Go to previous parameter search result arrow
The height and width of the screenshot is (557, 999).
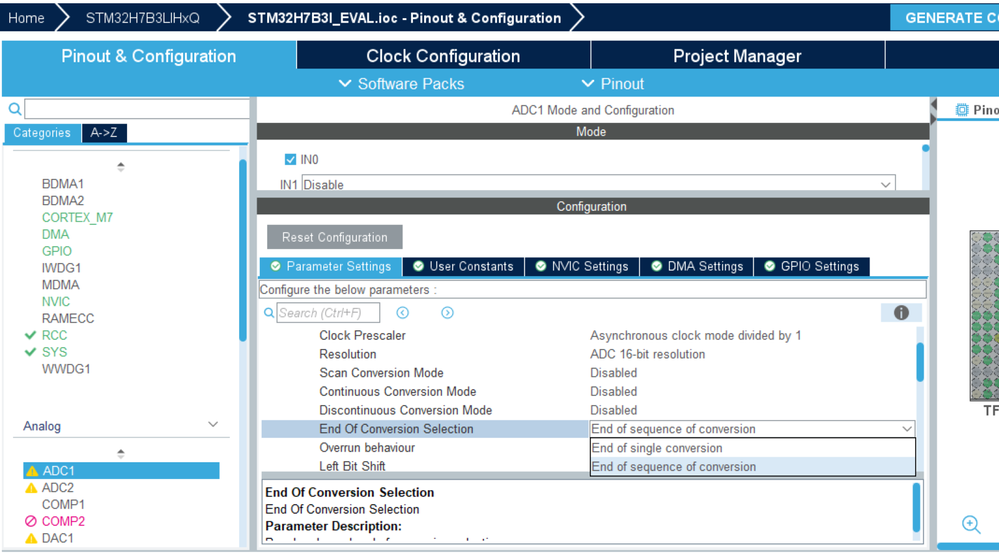pos(403,313)
